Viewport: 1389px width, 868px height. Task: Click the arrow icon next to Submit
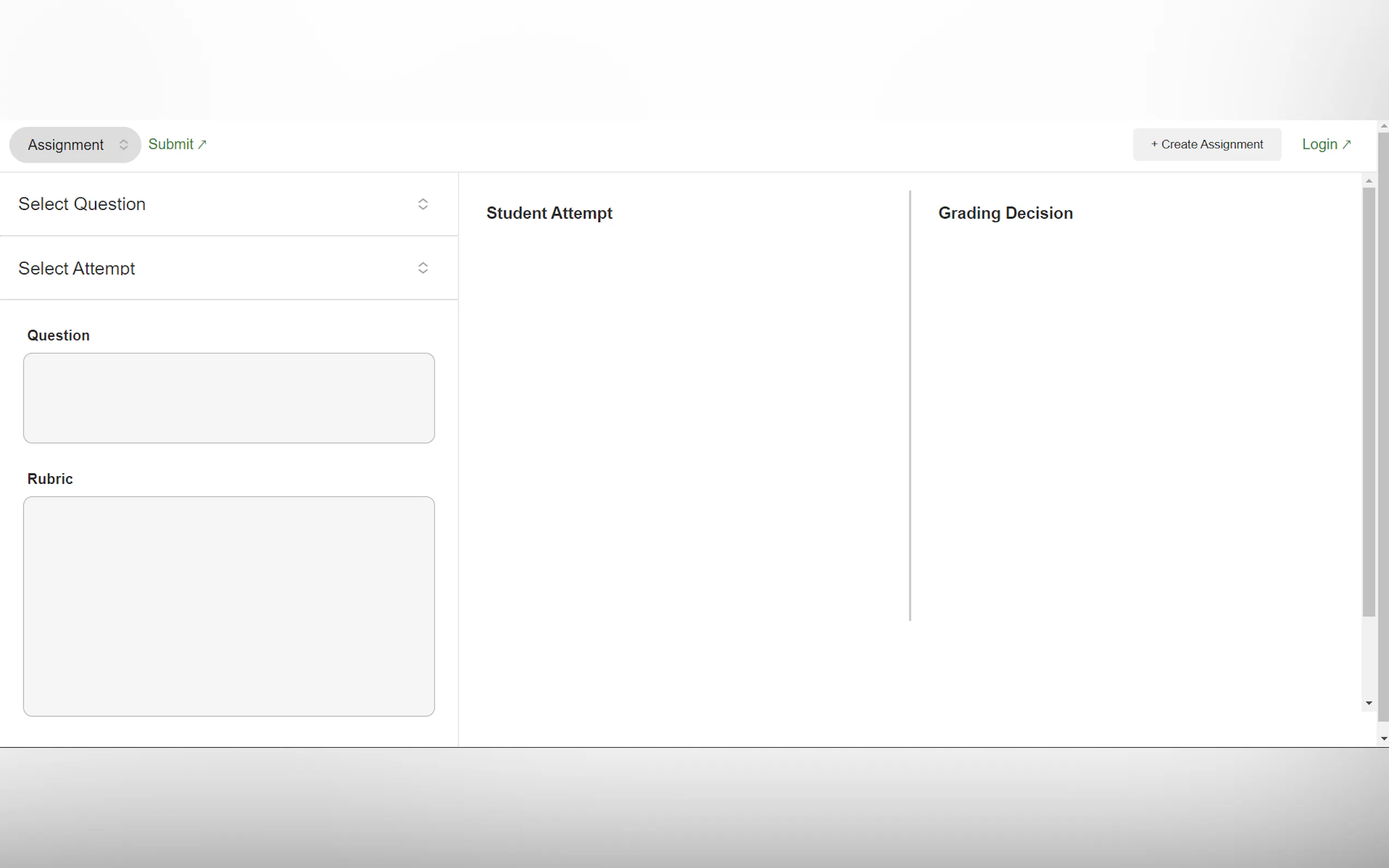click(x=202, y=145)
